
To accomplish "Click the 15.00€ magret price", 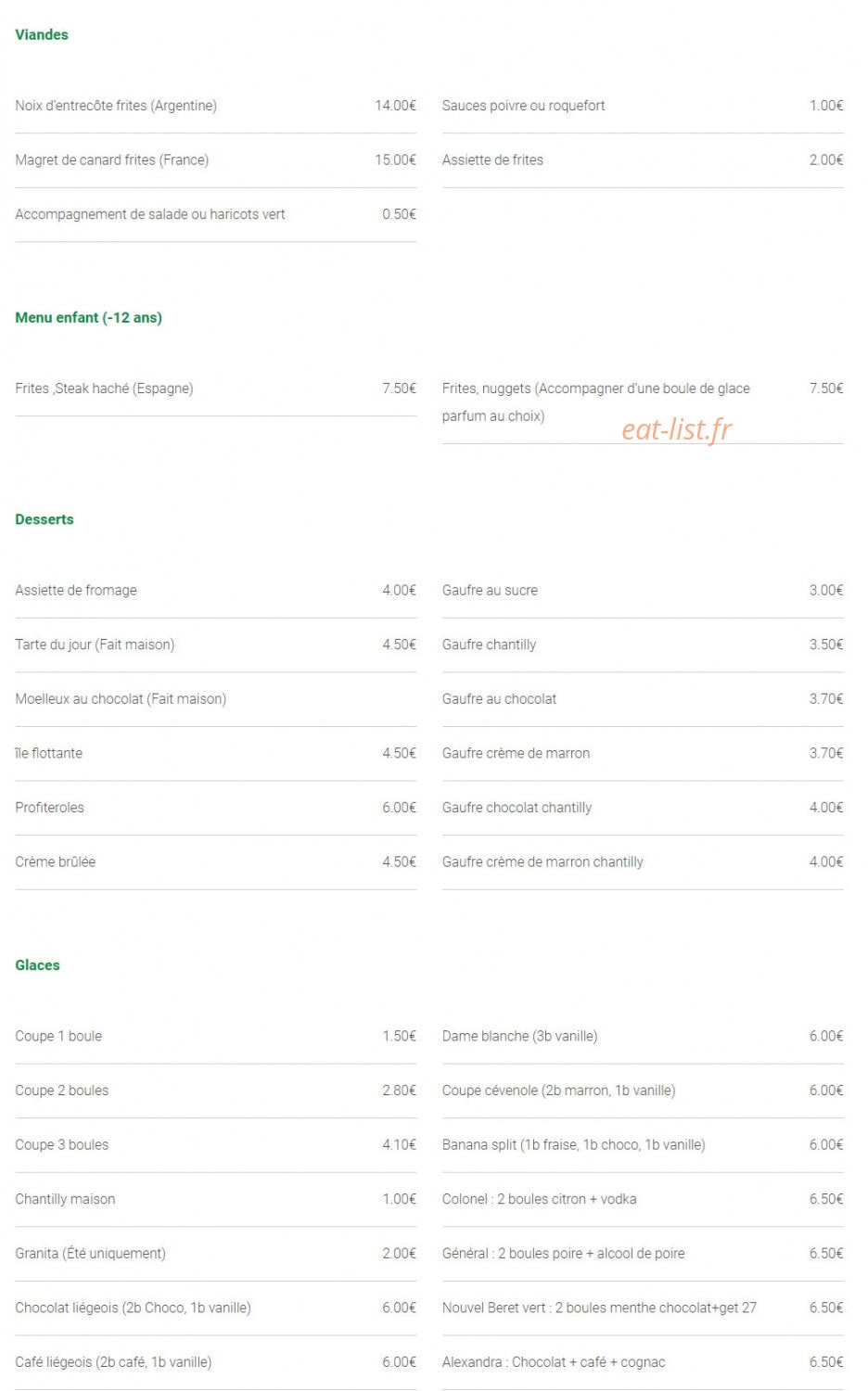I will pos(395,160).
